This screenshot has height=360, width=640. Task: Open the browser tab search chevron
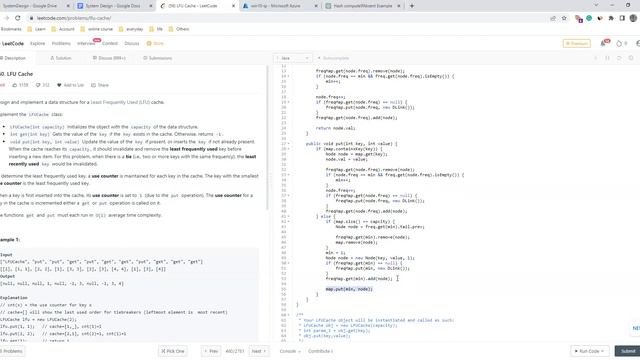pos(596,6)
